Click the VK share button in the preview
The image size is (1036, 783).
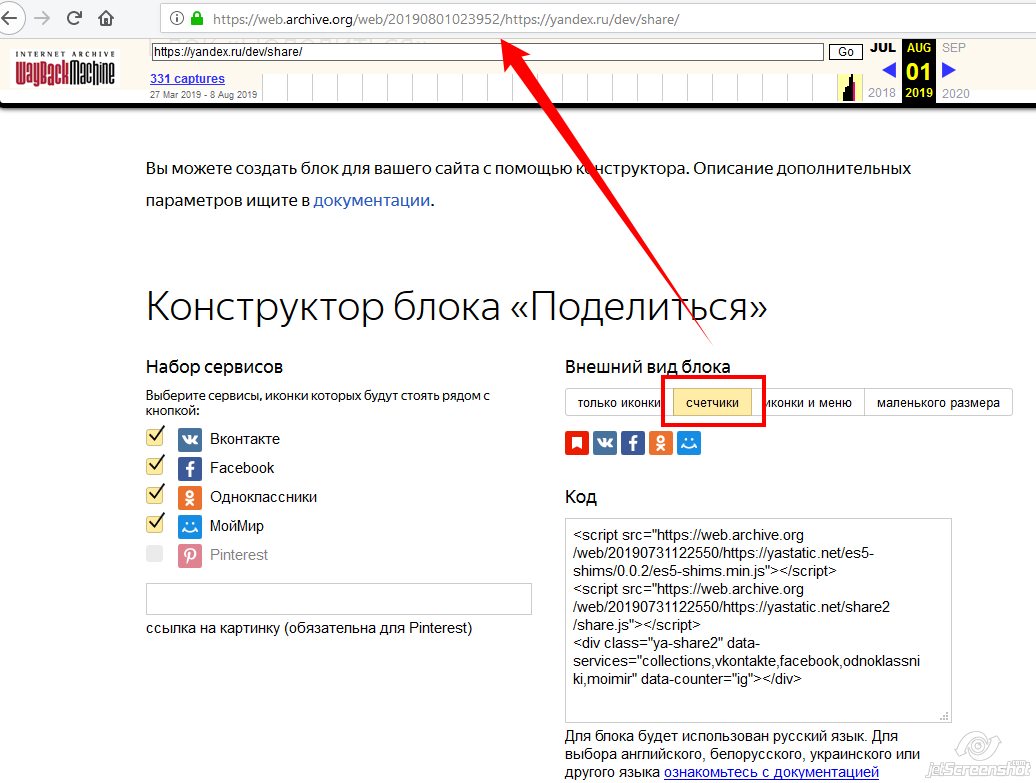(605, 443)
